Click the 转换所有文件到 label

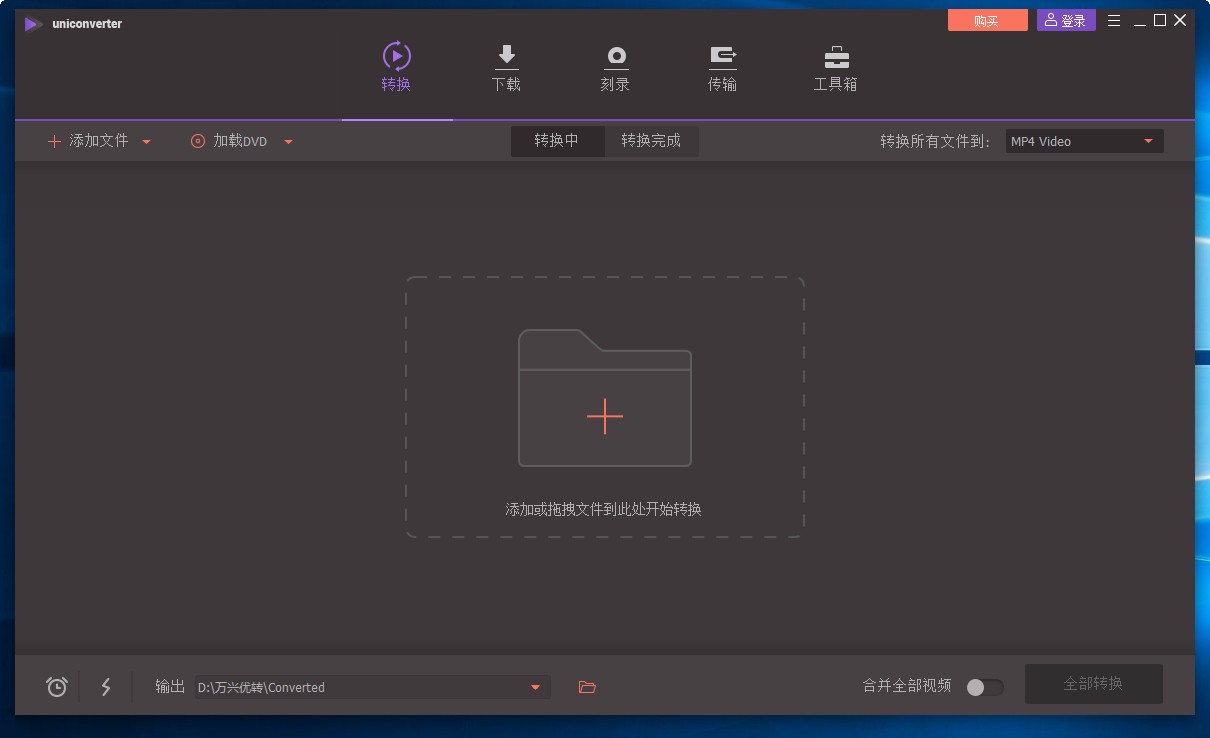tap(935, 141)
